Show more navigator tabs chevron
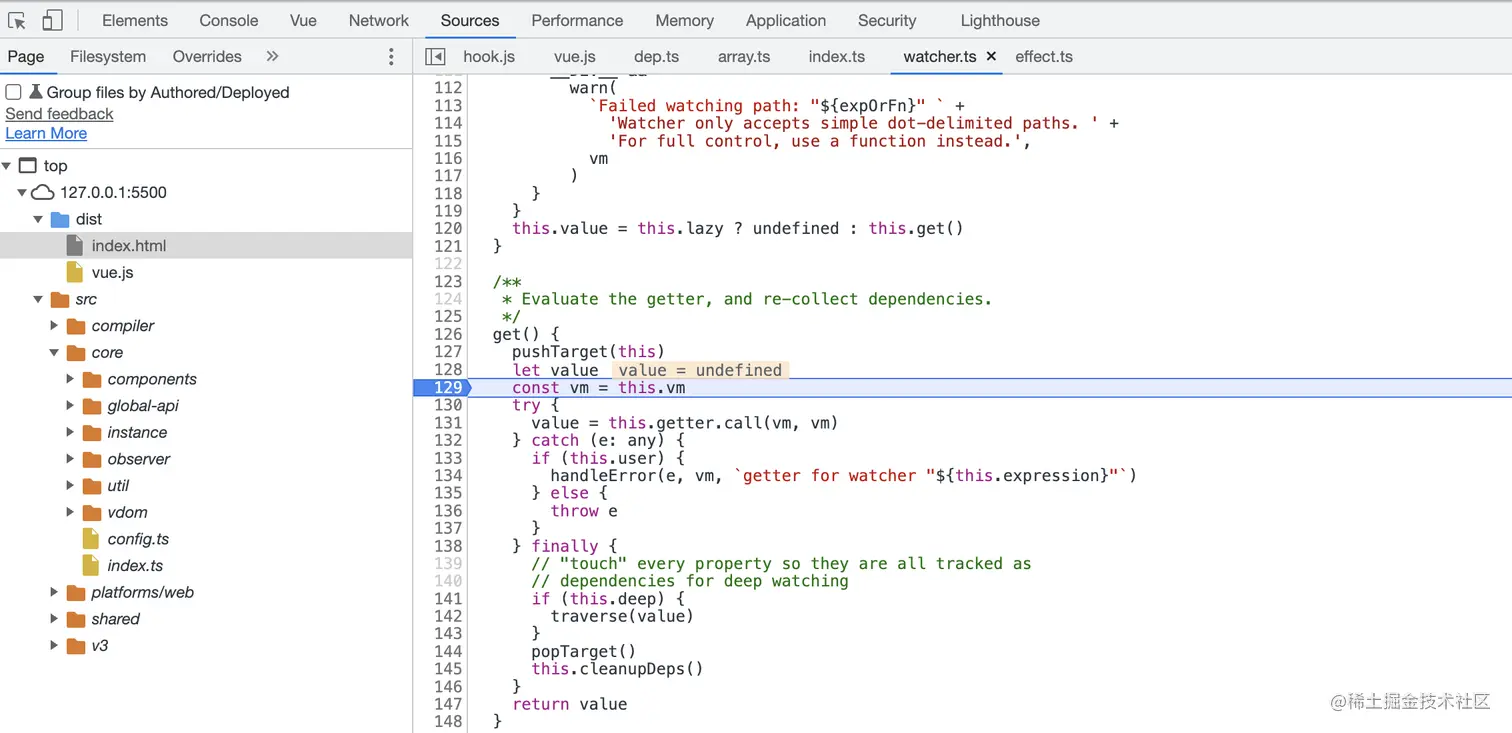Image resolution: width=1512 pixels, height=733 pixels. 272,56
